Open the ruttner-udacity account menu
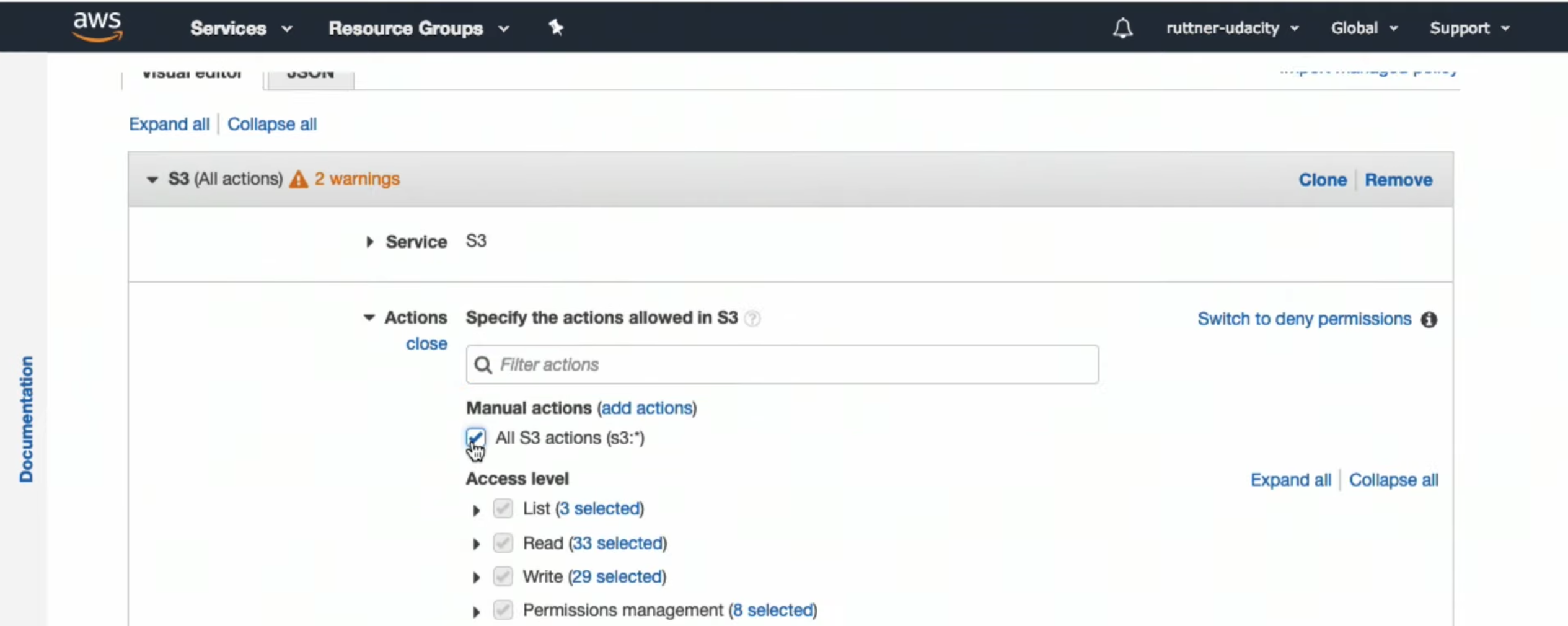1568x626 pixels. click(1232, 28)
